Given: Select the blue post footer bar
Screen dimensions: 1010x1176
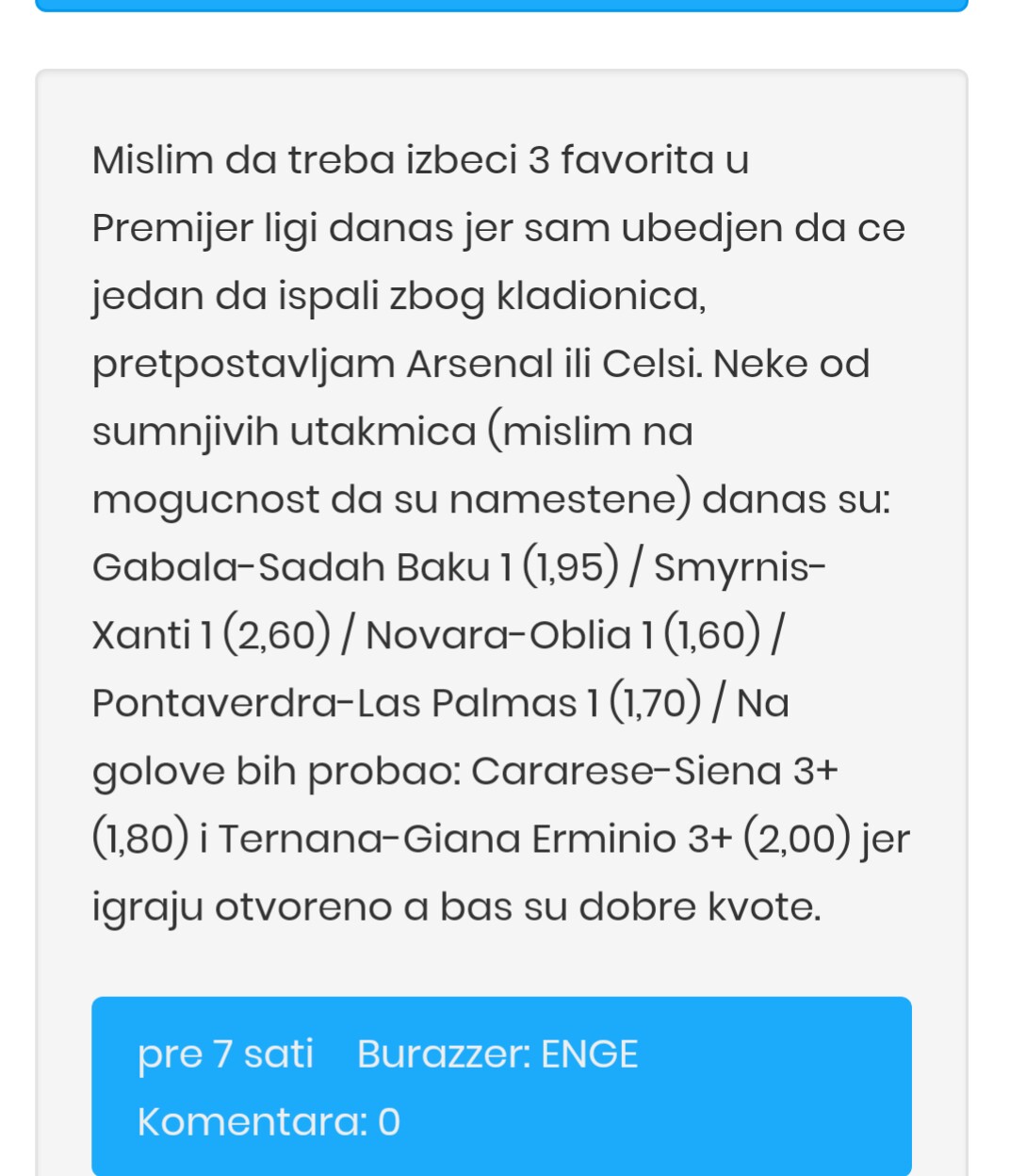Looking at the screenshot, I should coord(501,1086).
